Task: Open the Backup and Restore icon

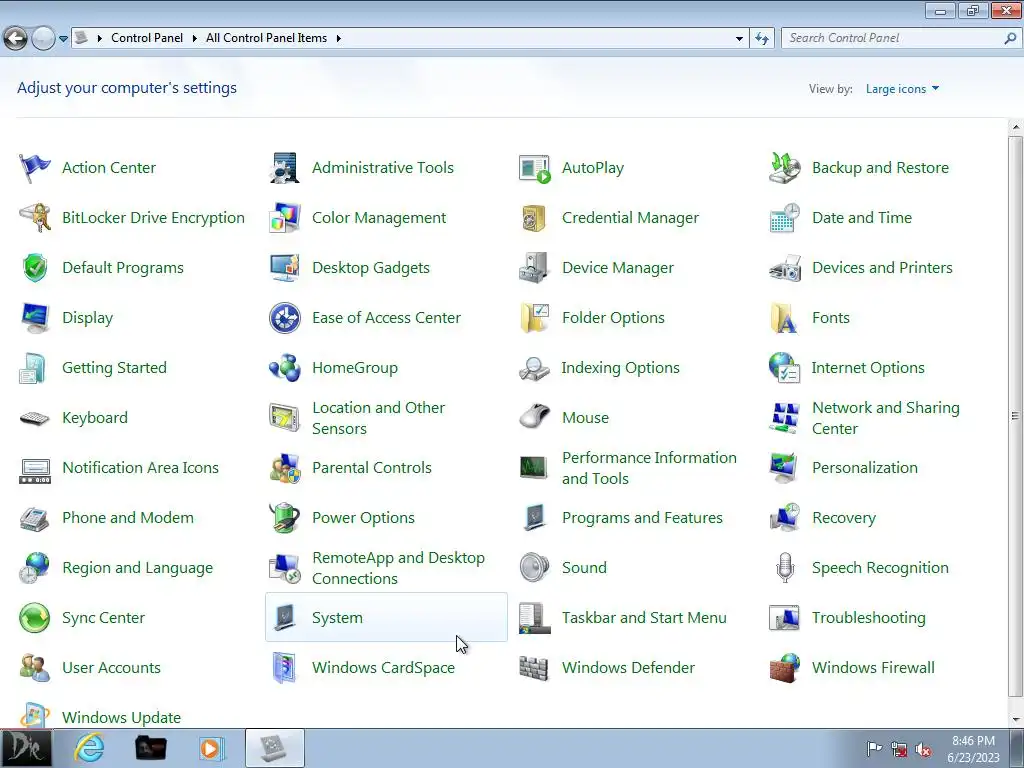Action: (785, 168)
